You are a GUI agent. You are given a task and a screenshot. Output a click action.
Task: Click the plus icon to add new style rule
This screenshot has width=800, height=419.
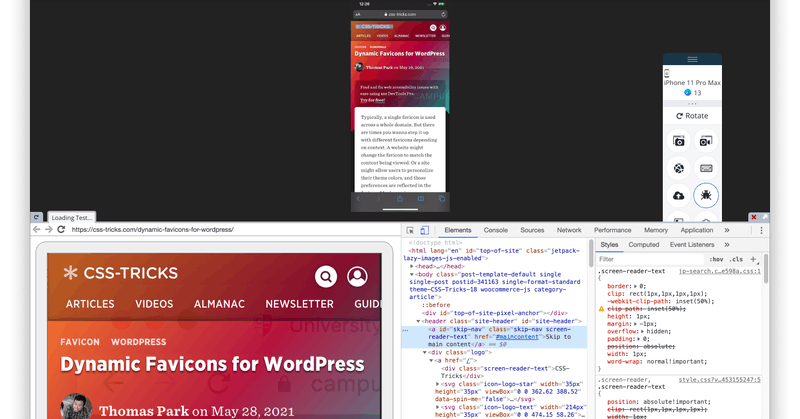coord(753,259)
